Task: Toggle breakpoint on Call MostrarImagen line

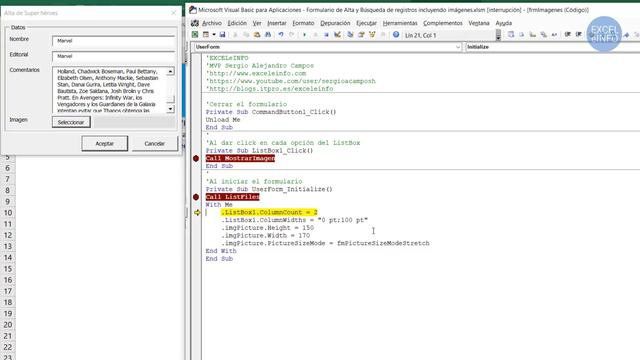Action: (x=196, y=158)
